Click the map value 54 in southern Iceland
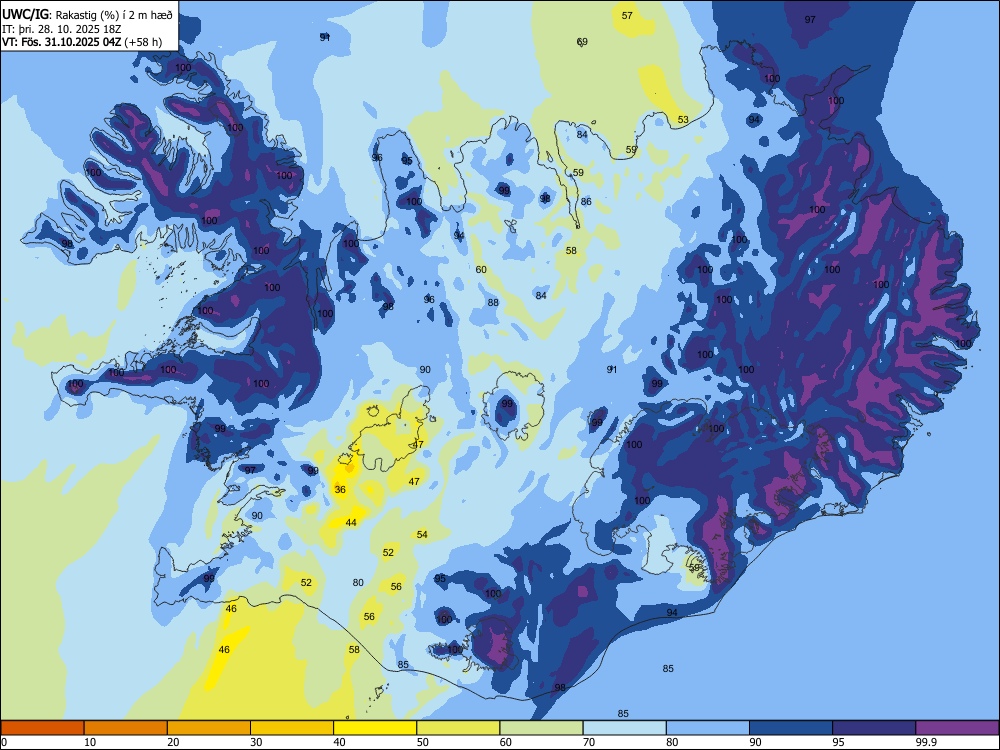 coord(422,534)
